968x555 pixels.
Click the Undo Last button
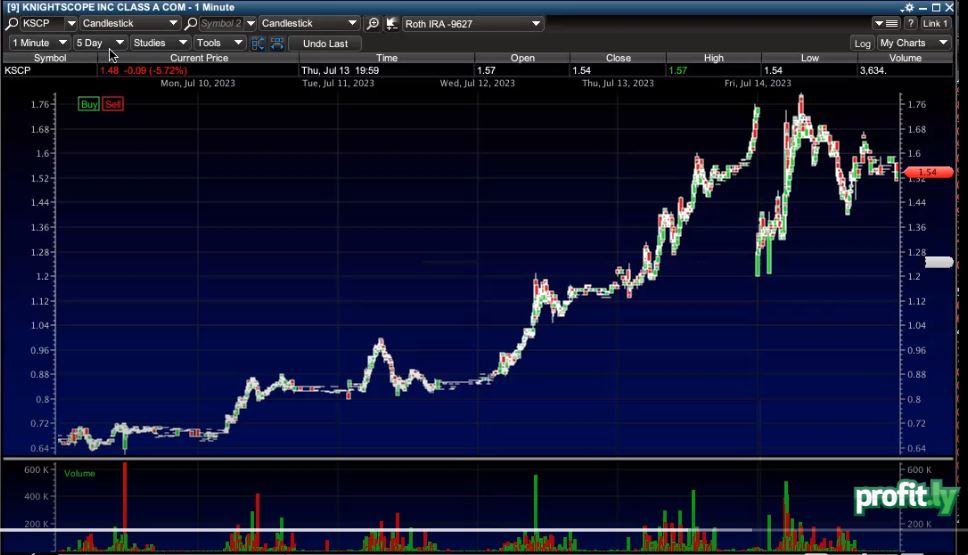[325, 43]
